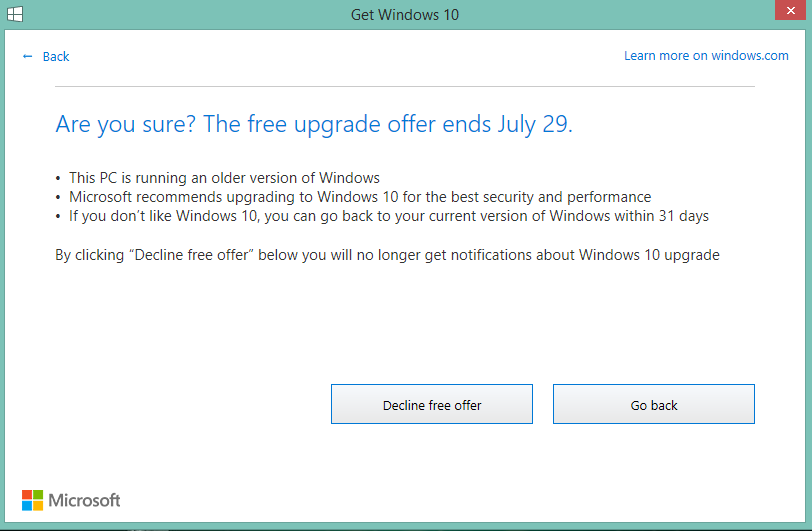Click the red square of Microsoft logo
Viewport: 812px width, 531px height.
pyautogui.click(x=27, y=494)
